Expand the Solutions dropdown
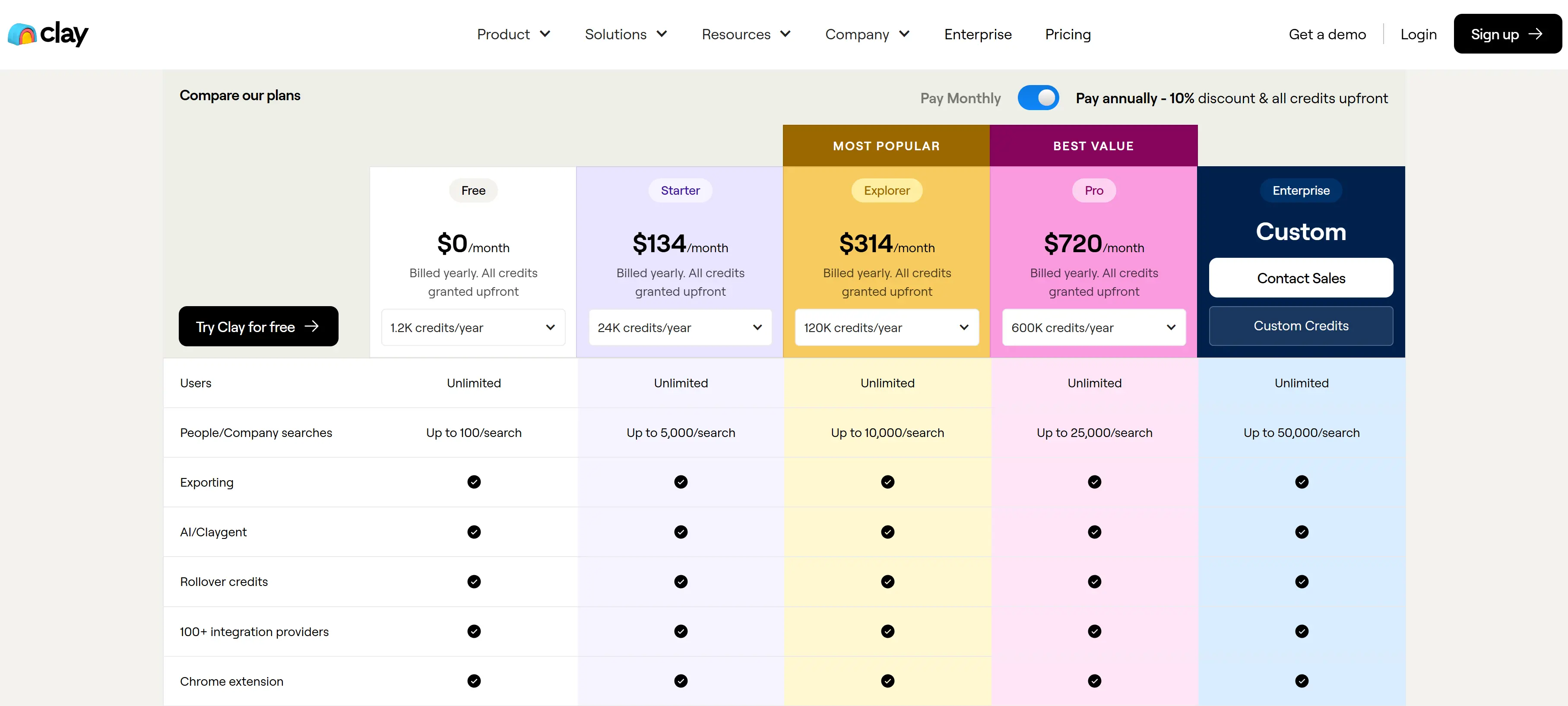The width and height of the screenshot is (1568, 706). point(626,34)
